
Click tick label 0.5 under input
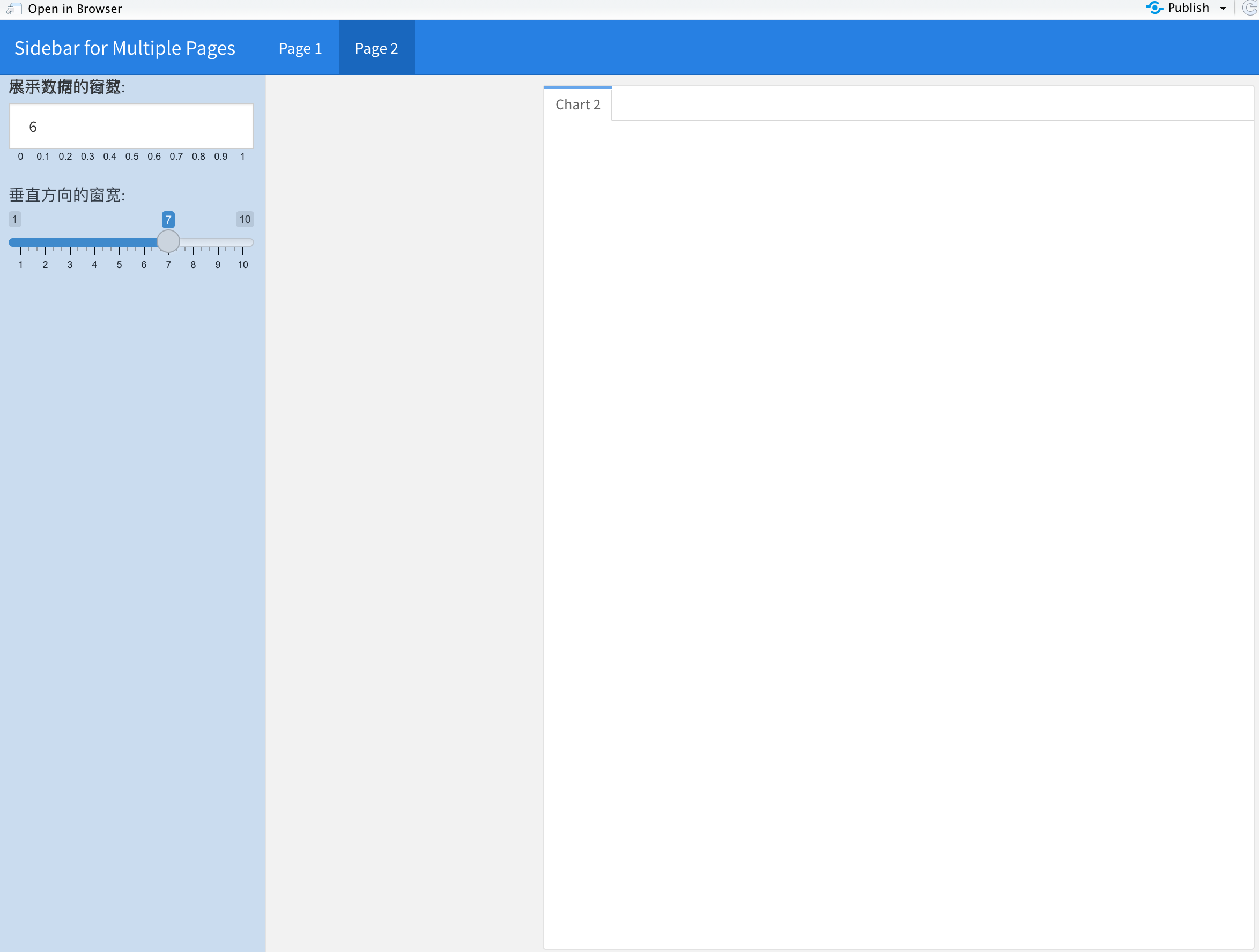point(132,157)
